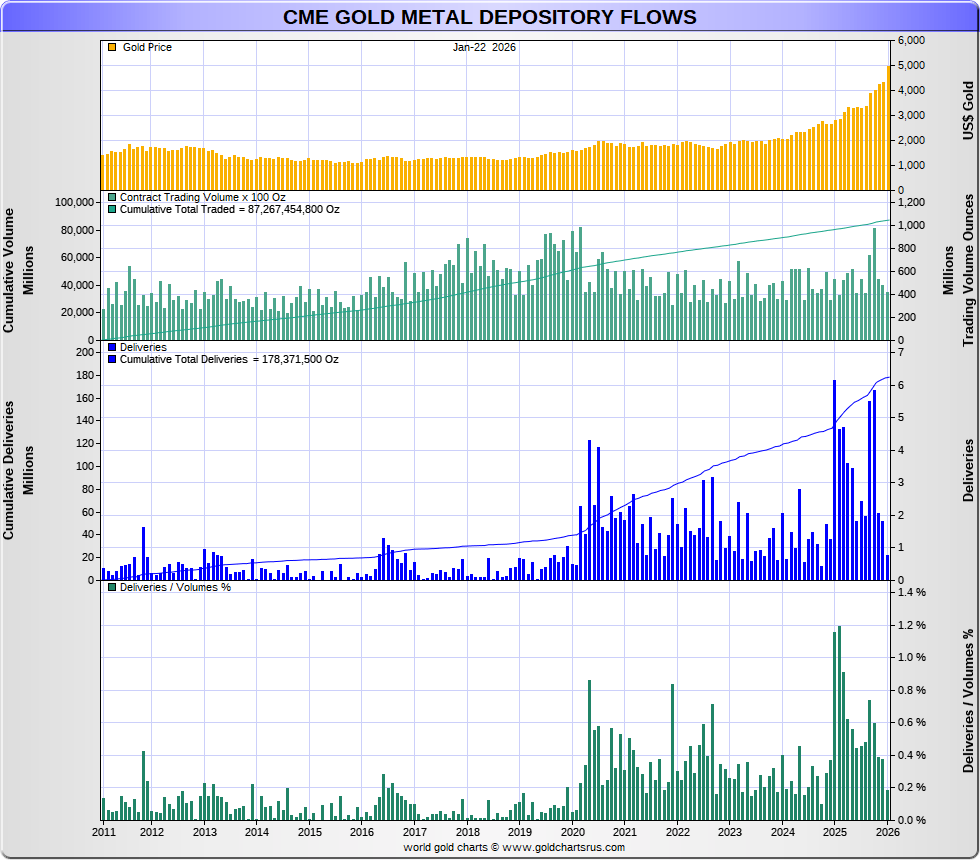Click the blue Deliveries legend swatch
Image resolution: width=980 pixels, height=860 pixels.
[x=112, y=347]
